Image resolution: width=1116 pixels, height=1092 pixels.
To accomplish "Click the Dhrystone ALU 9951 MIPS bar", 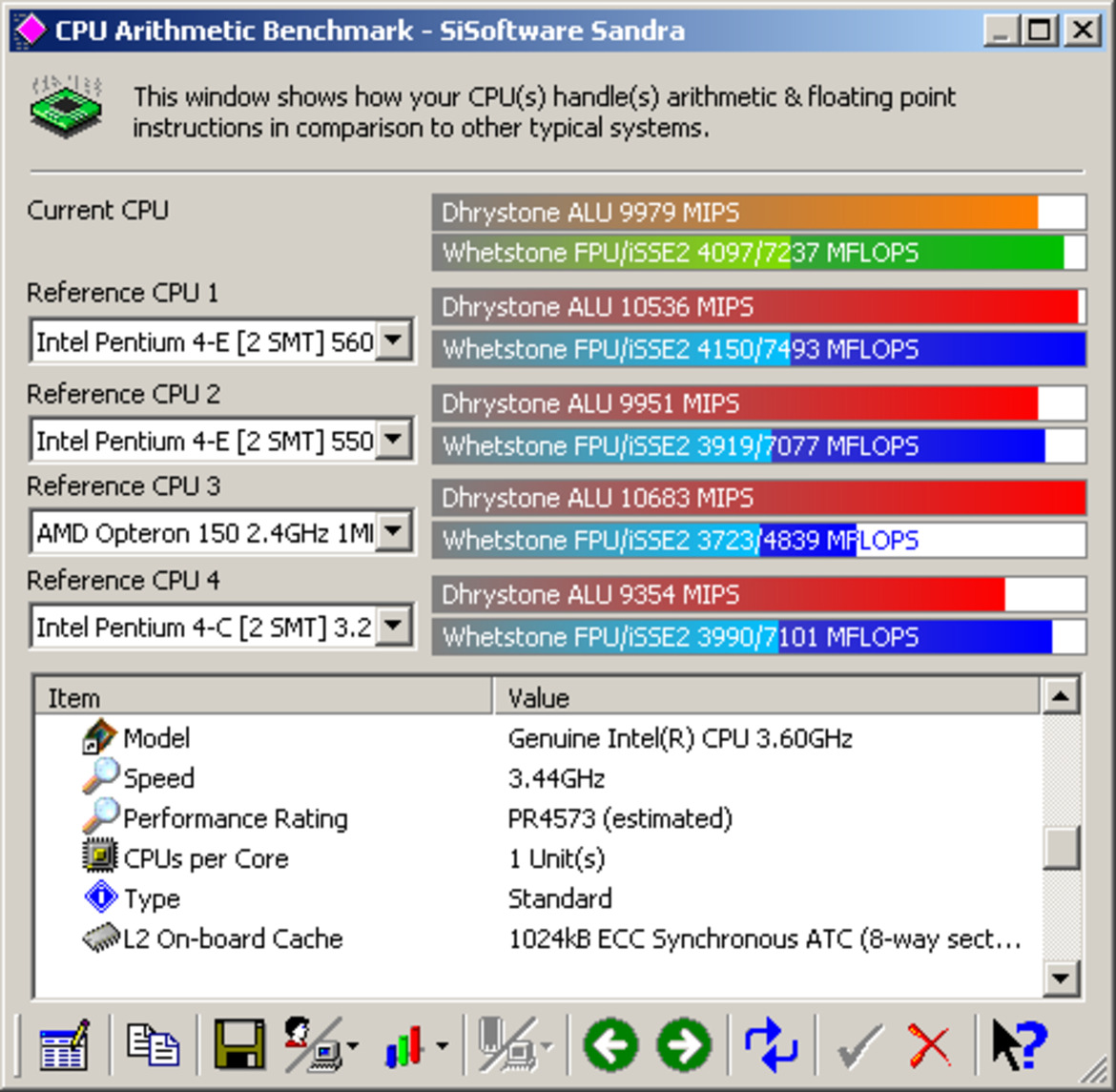I will pyautogui.click(x=758, y=402).
